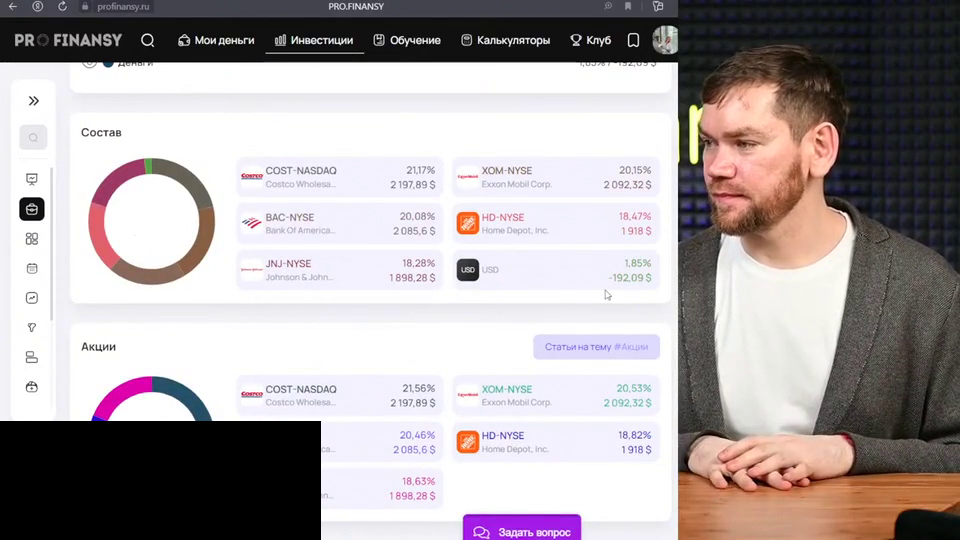Image resolution: width=960 pixels, height=540 pixels.
Task: Open the search magnifier in top navbar
Action: 148,40
